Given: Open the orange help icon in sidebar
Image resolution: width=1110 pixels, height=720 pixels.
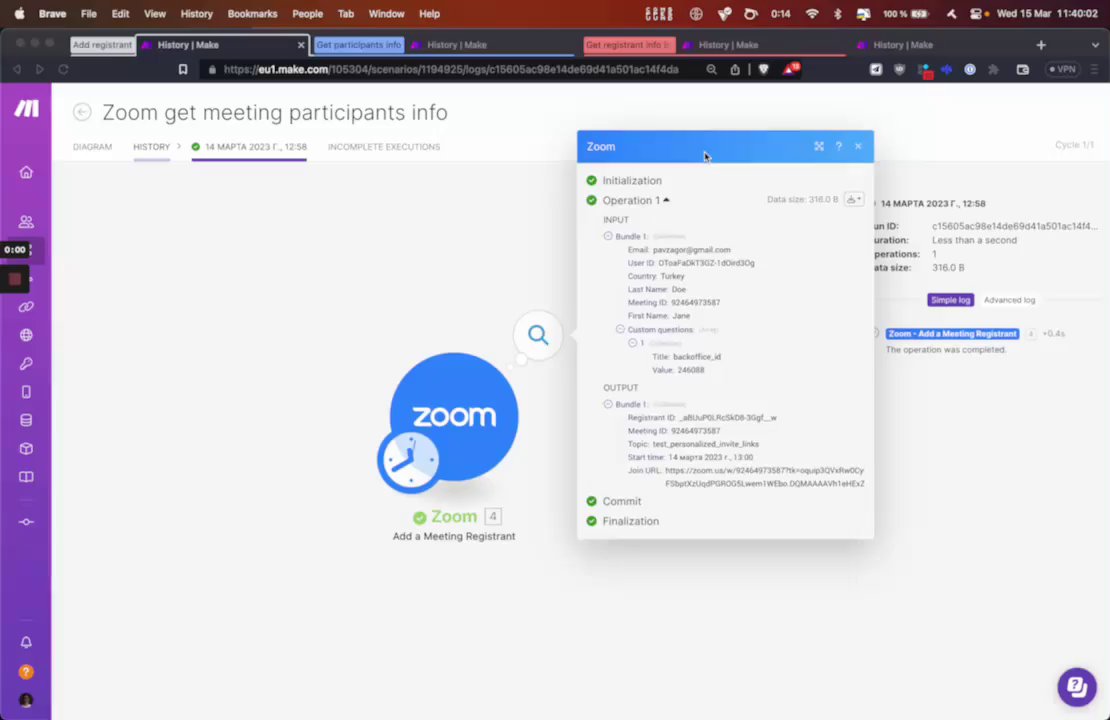Looking at the screenshot, I should (26, 672).
